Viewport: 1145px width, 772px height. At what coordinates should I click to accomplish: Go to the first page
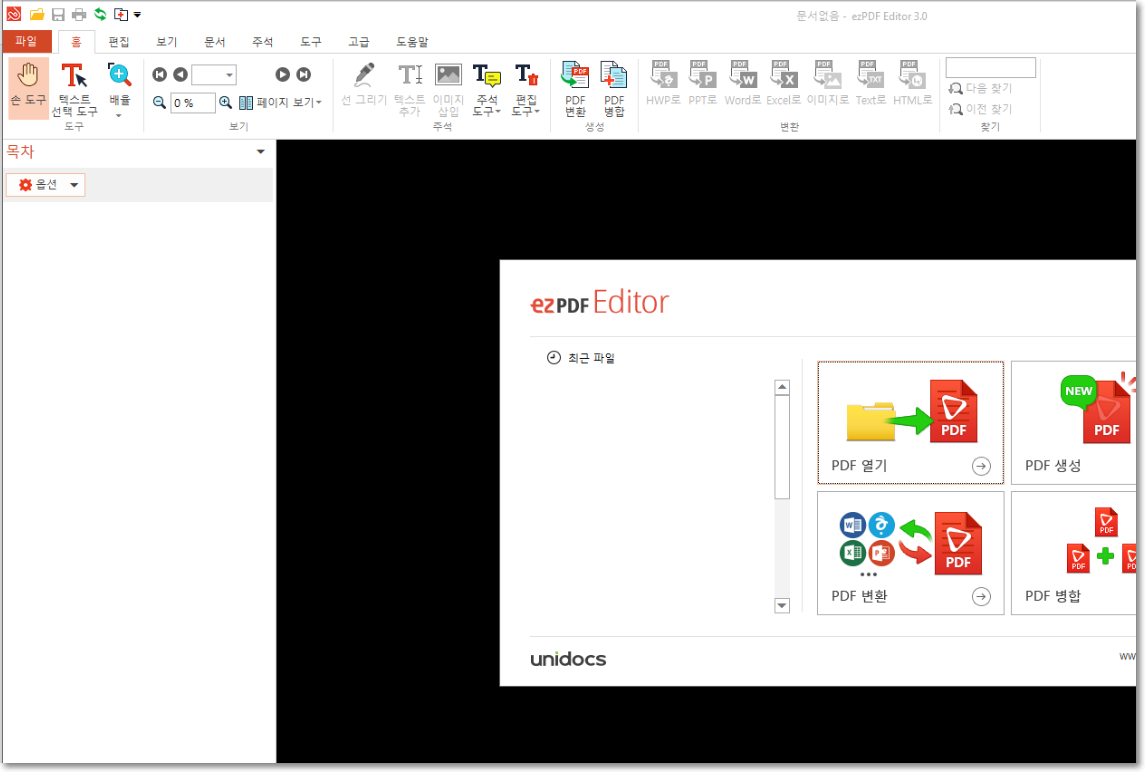coord(160,74)
